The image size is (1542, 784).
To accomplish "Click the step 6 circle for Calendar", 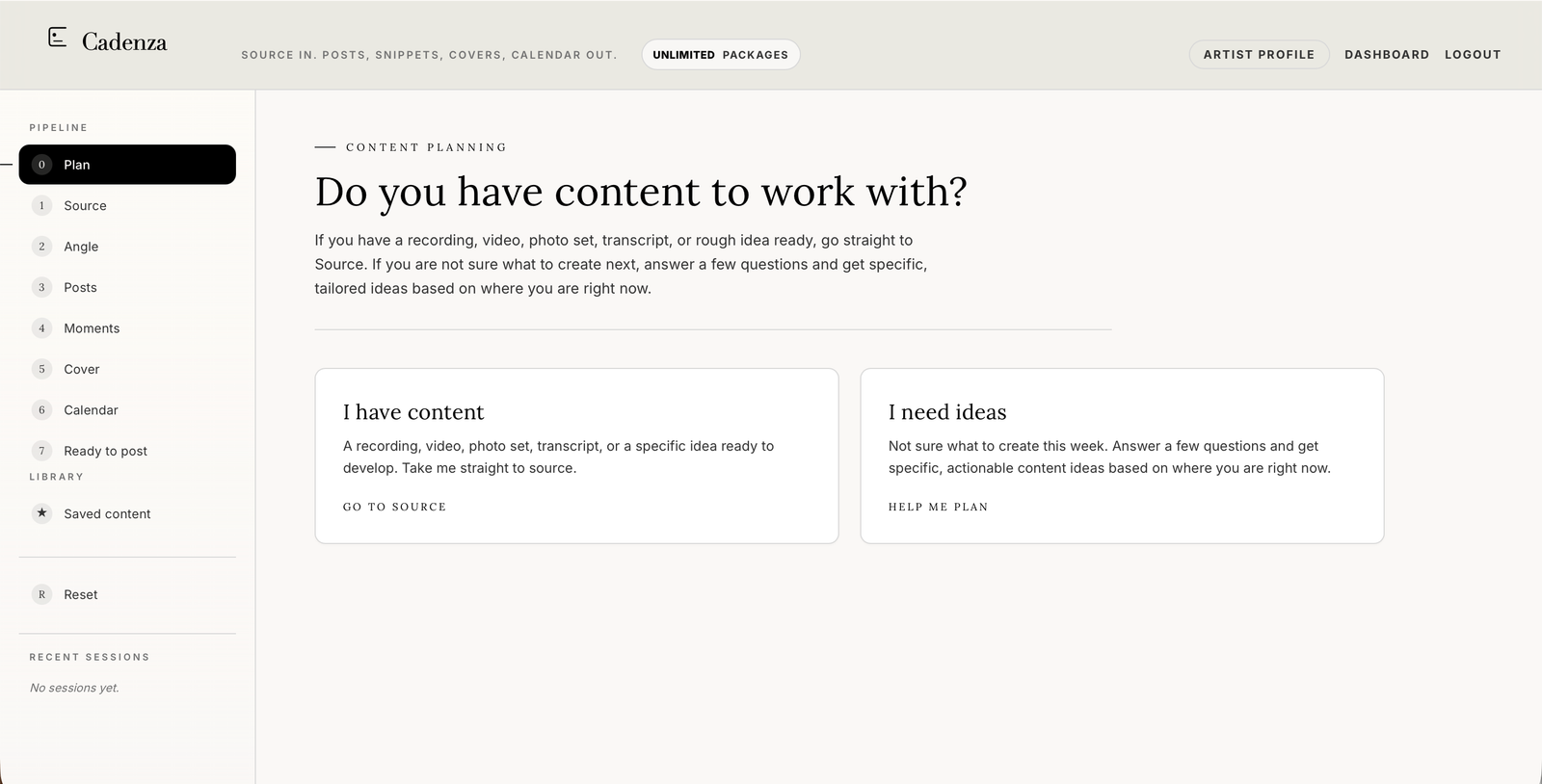I will tap(41, 410).
